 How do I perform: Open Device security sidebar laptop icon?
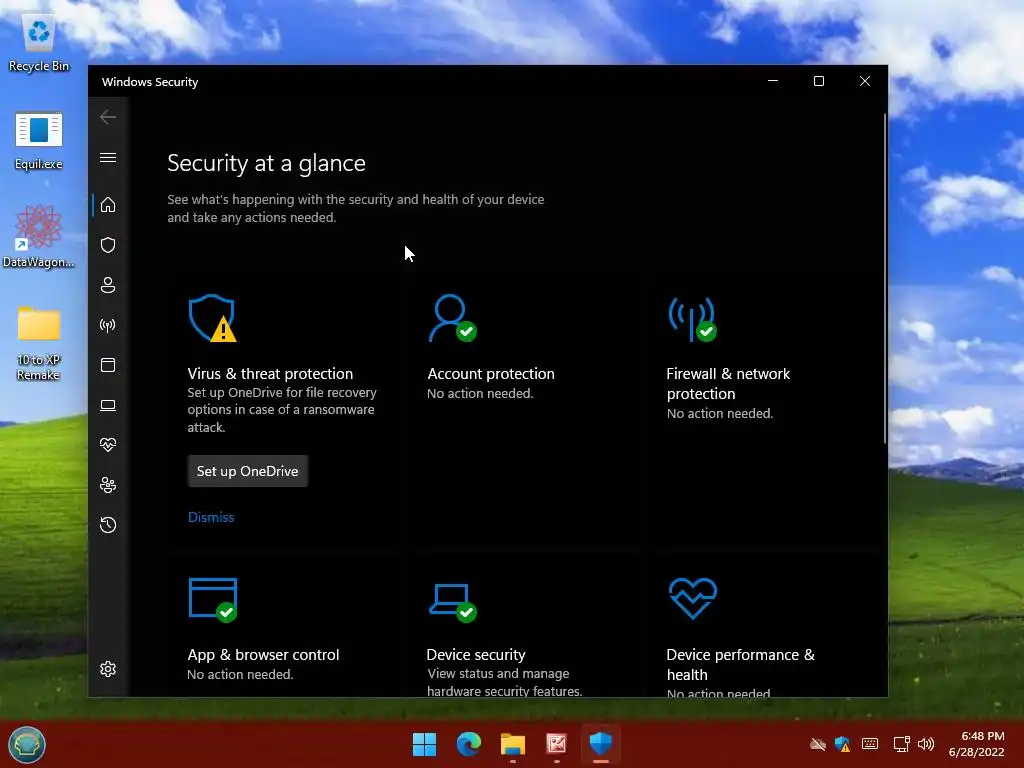(108, 406)
